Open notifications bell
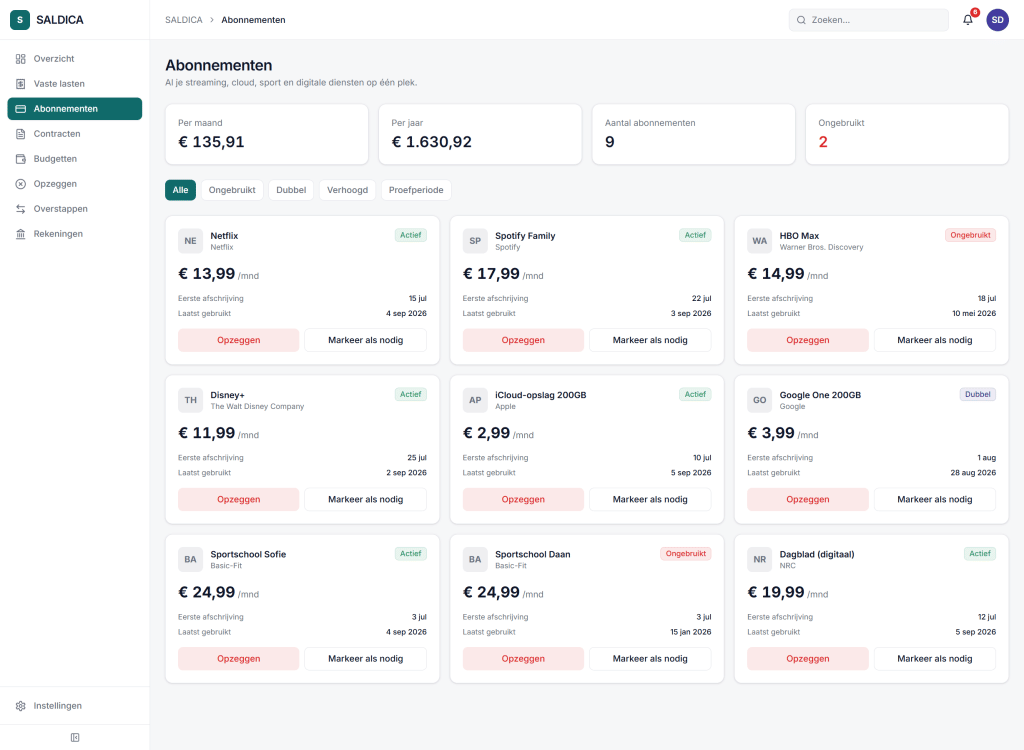1024x750 pixels. pyautogui.click(x=968, y=20)
